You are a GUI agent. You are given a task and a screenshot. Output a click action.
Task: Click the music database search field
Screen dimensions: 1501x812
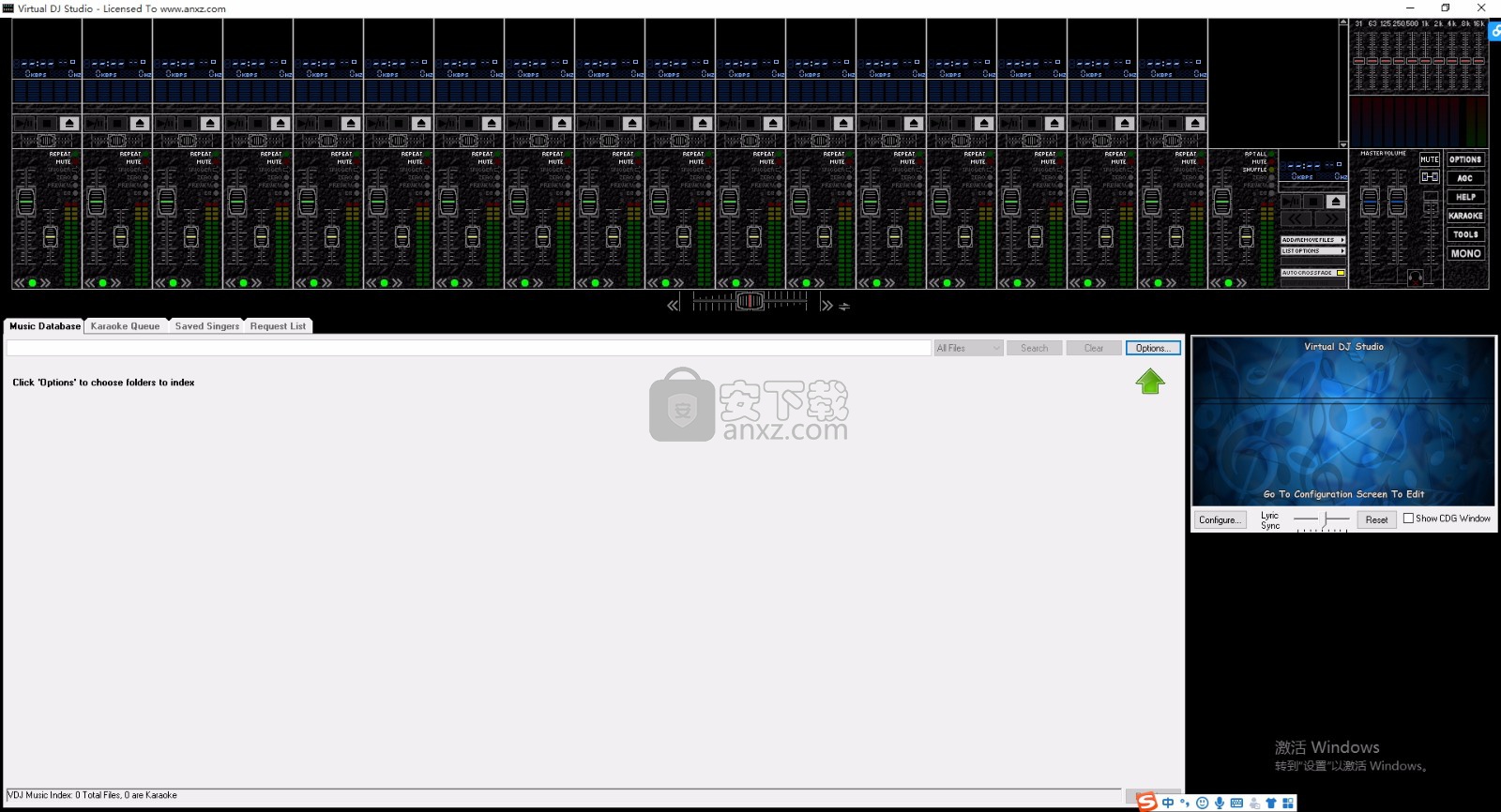point(469,348)
